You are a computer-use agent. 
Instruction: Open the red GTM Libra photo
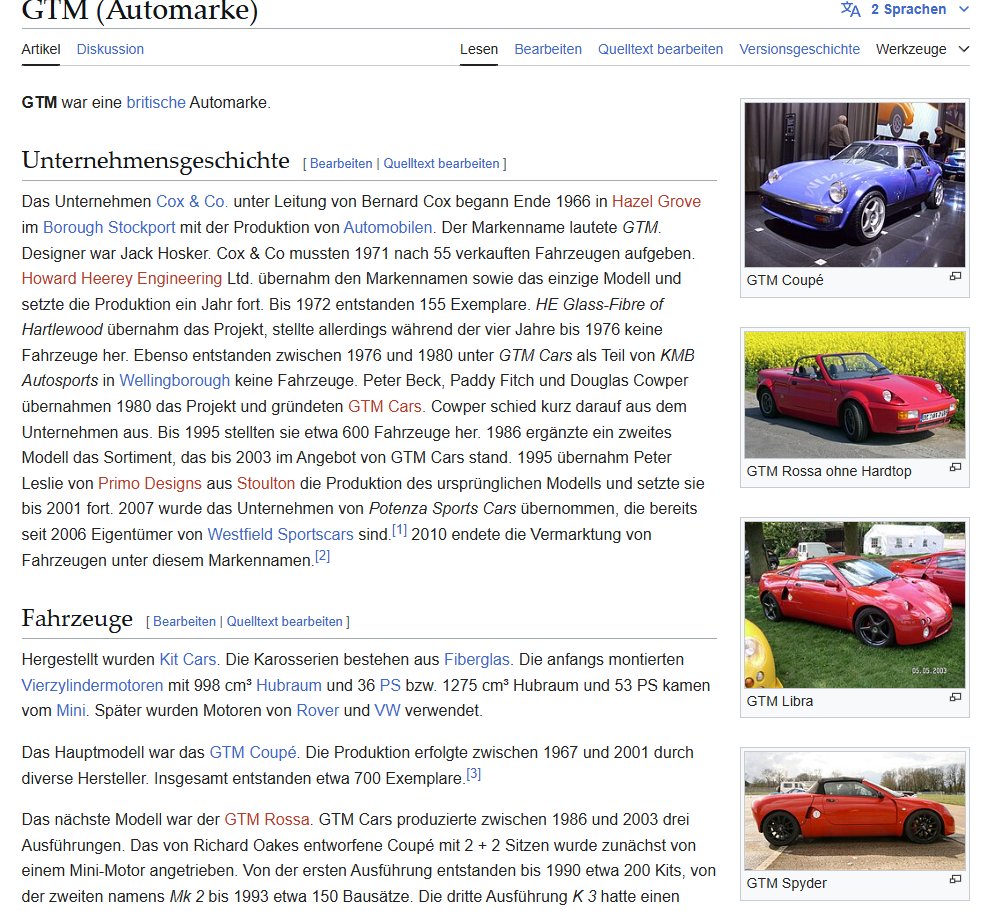pos(855,605)
